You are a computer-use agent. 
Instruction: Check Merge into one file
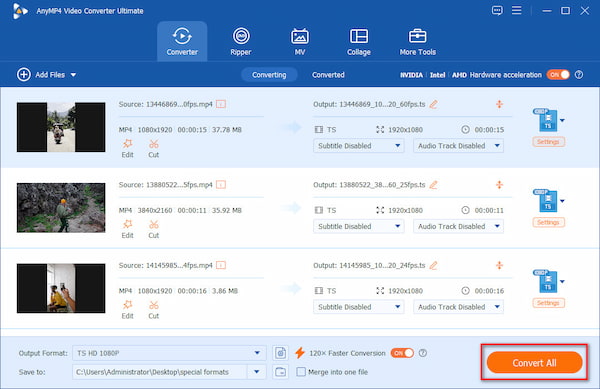tap(301, 372)
